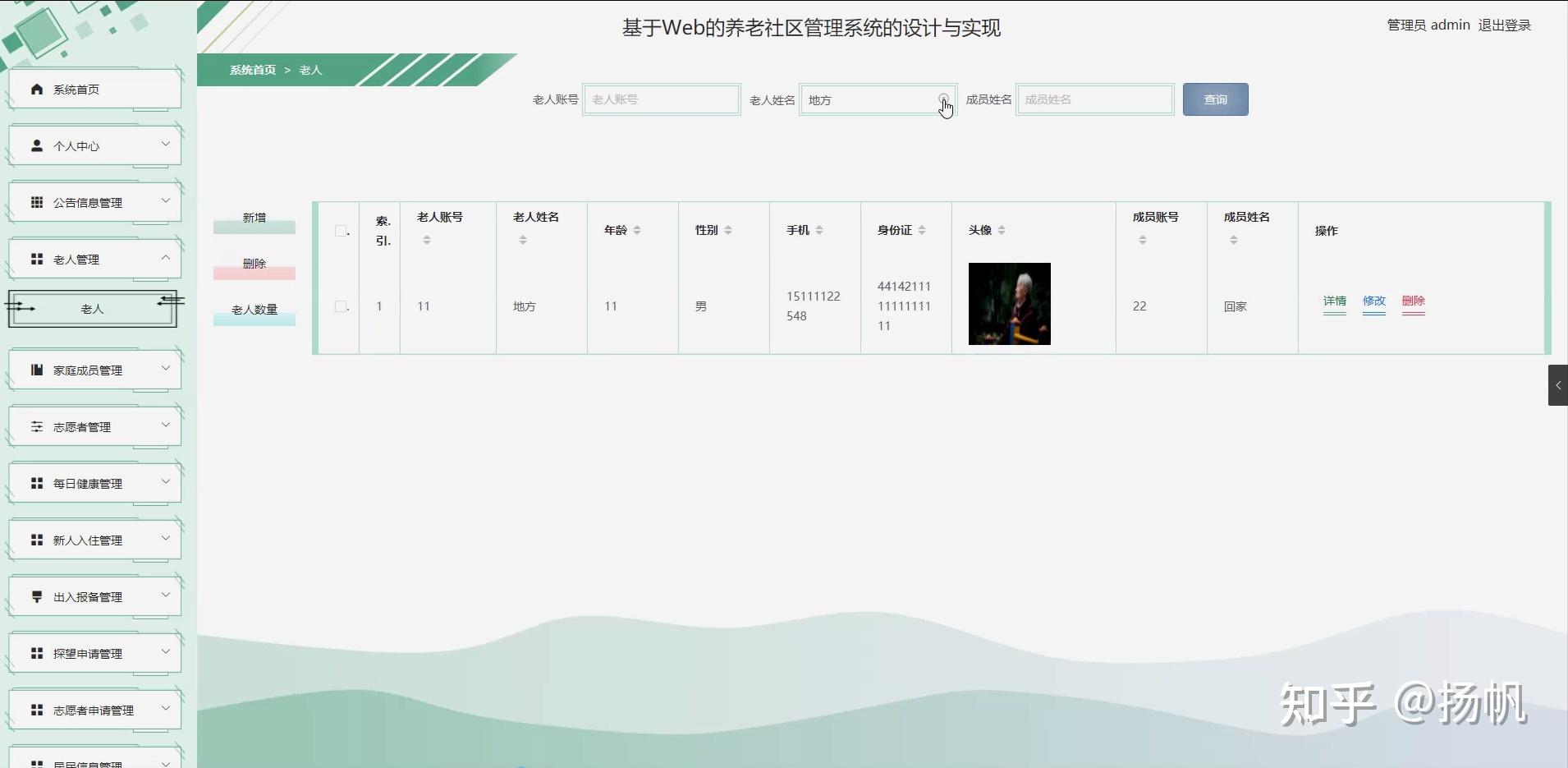Clear the 老人姓名 search field via its × icon
This screenshot has height=768, width=1568.
[x=942, y=99]
